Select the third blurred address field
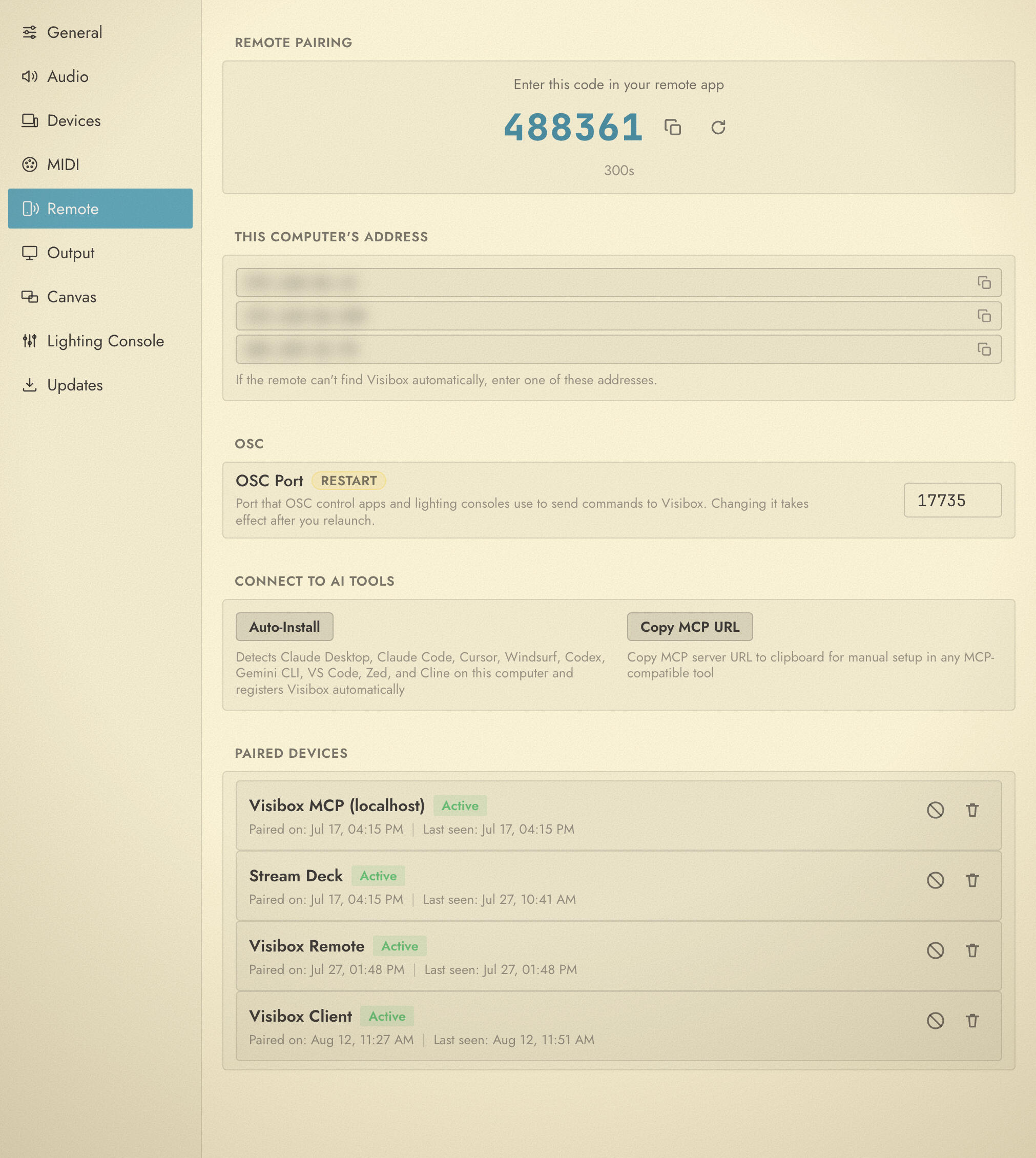 click(619, 349)
